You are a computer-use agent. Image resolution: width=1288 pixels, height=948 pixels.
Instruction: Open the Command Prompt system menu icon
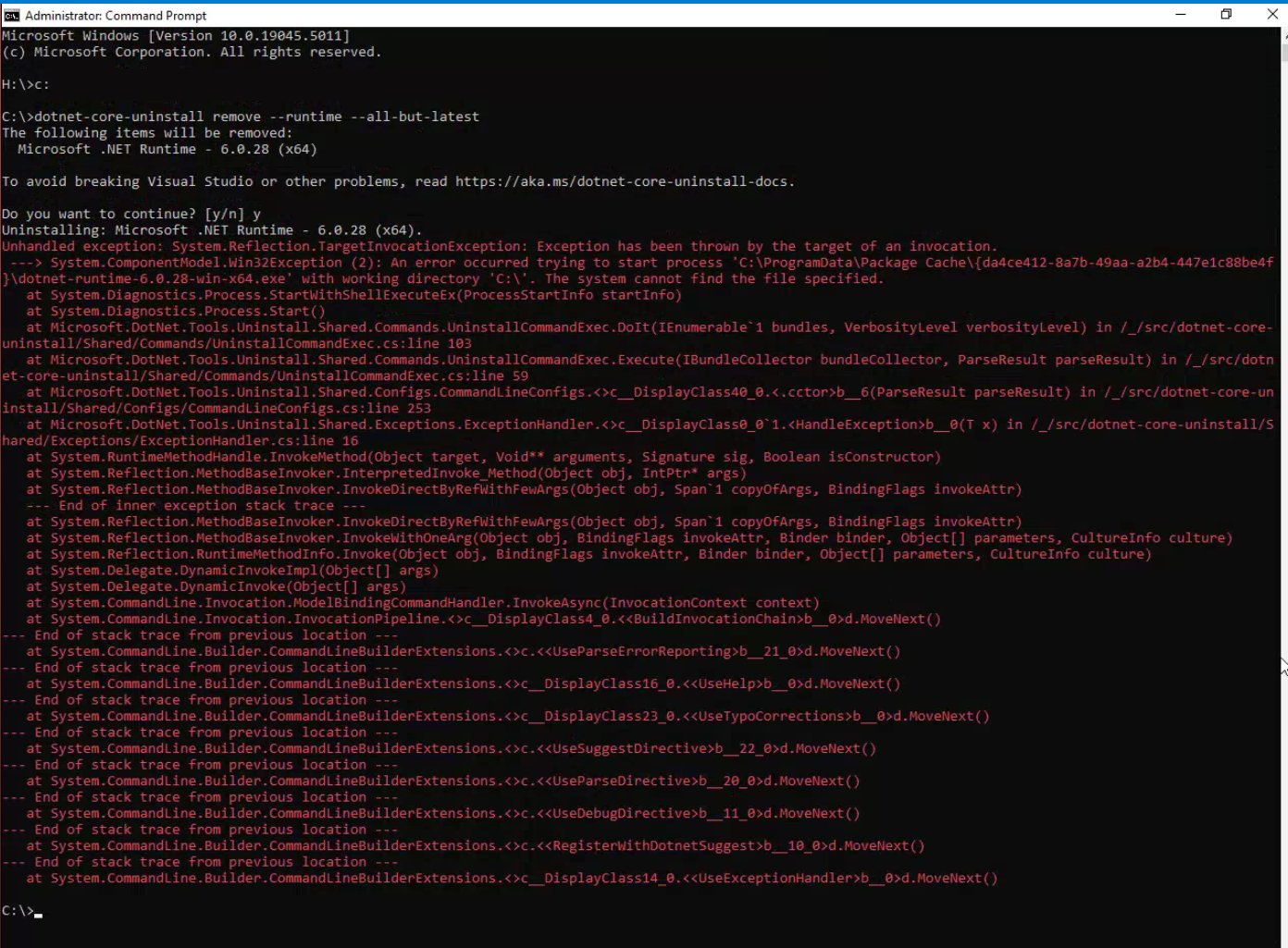(11, 15)
